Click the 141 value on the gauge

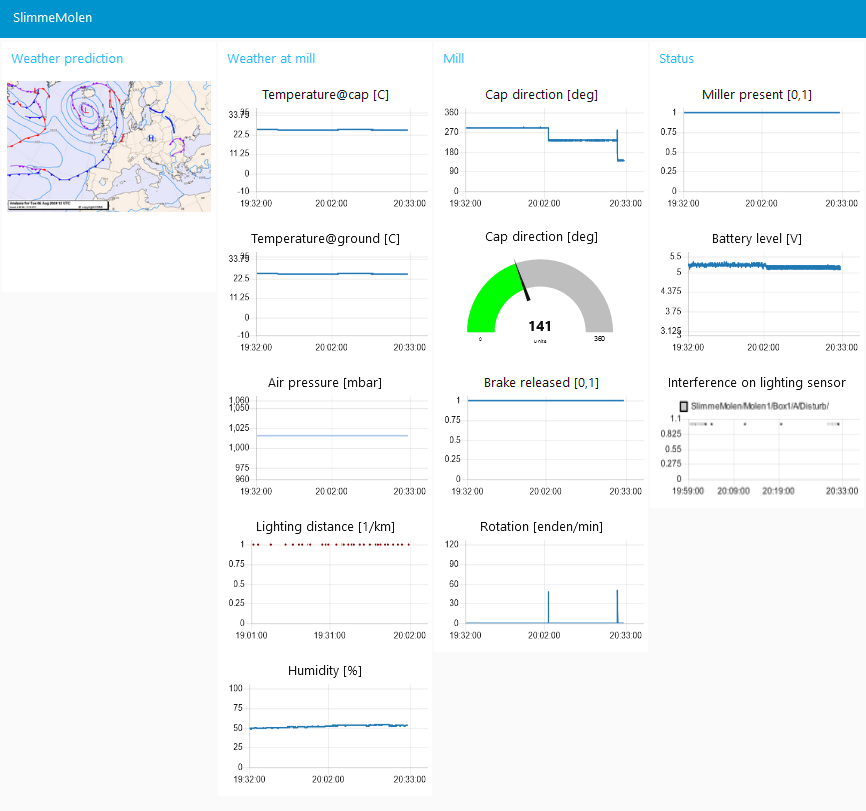[540, 326]
